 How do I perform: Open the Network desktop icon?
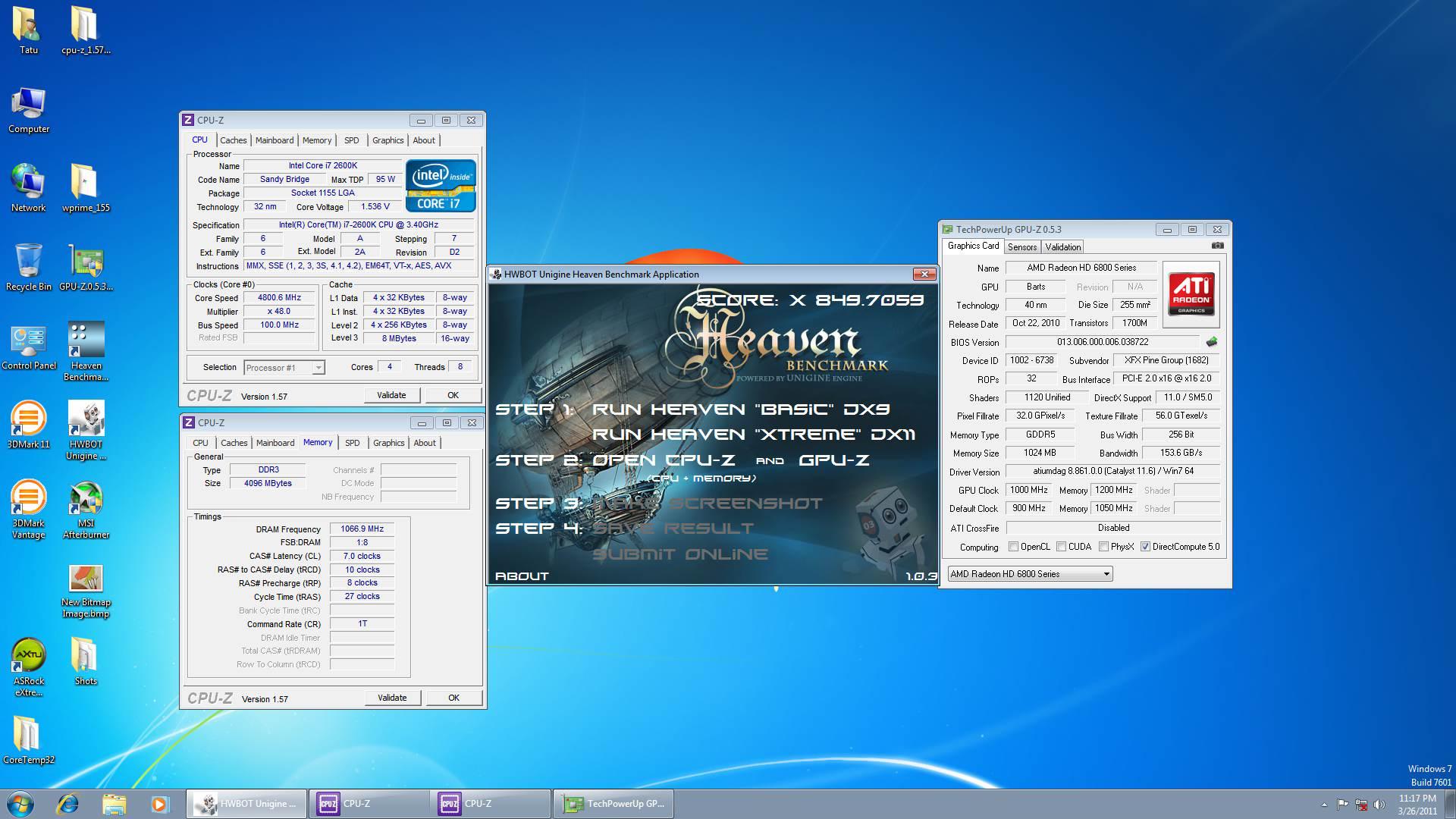point(28,188)
